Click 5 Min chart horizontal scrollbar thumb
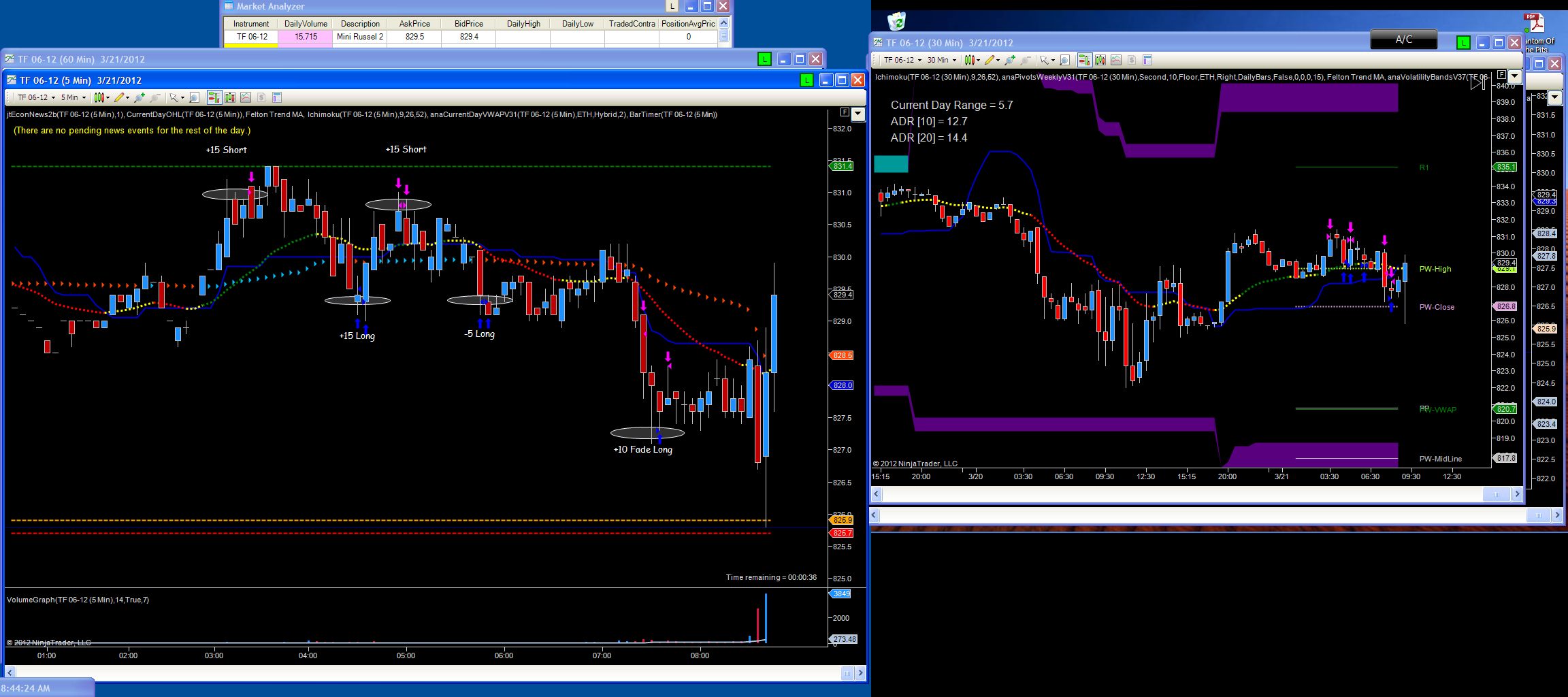This screenshot has height=697, width=1568. click(x=847, y=673)
